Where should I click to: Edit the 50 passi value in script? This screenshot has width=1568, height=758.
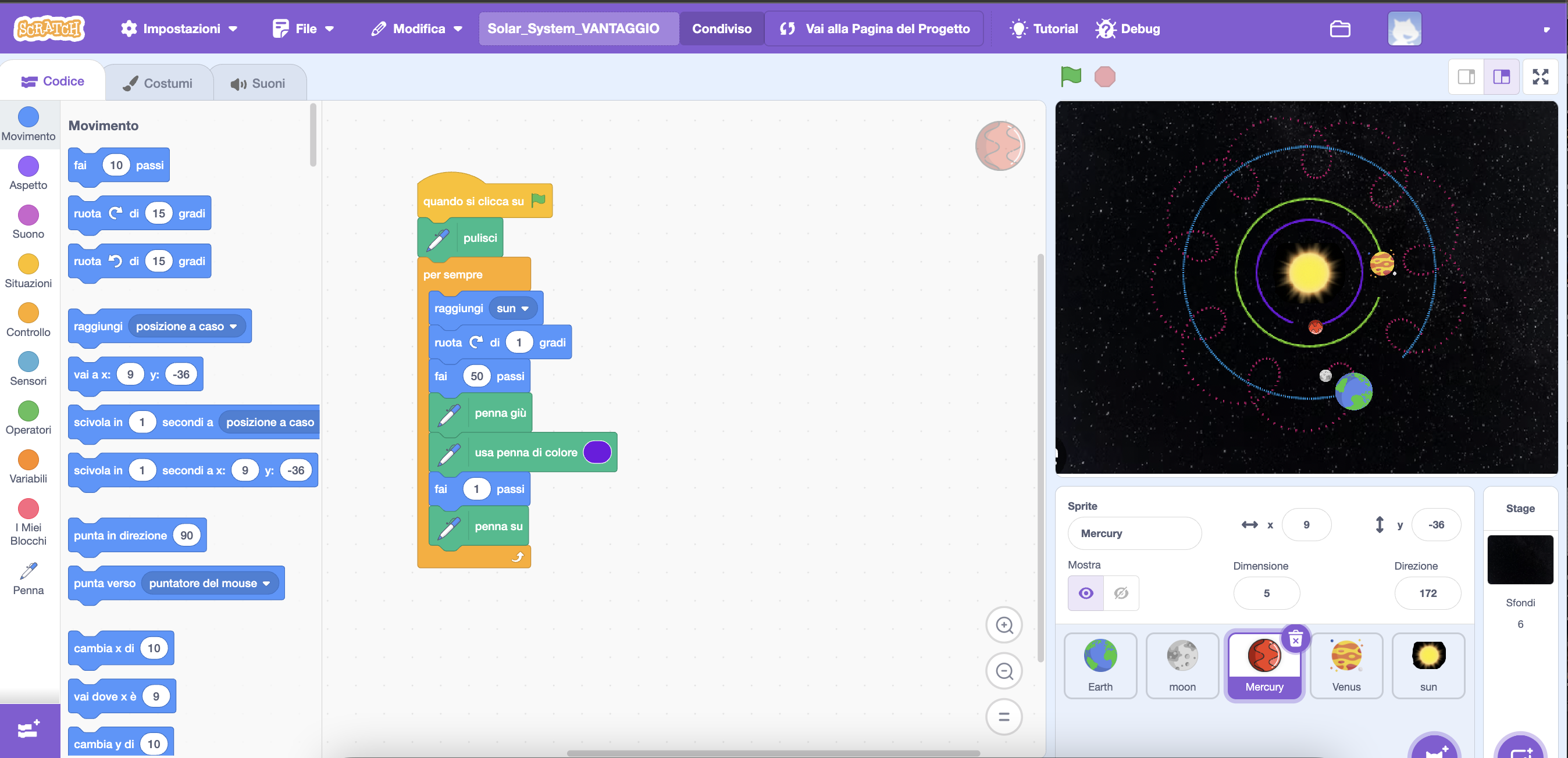point(476,376)
